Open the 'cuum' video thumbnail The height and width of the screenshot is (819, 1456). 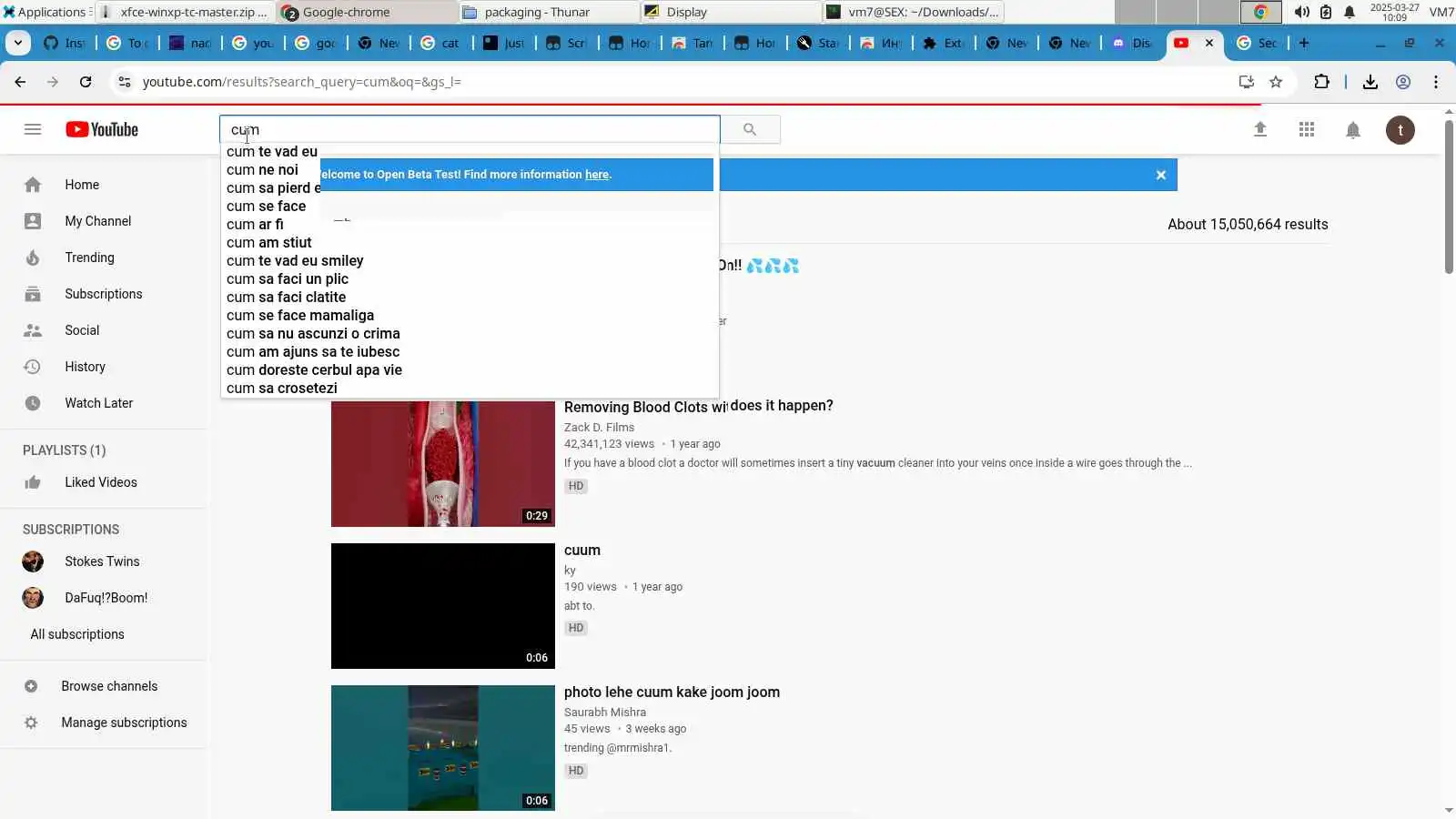point(443,606)
